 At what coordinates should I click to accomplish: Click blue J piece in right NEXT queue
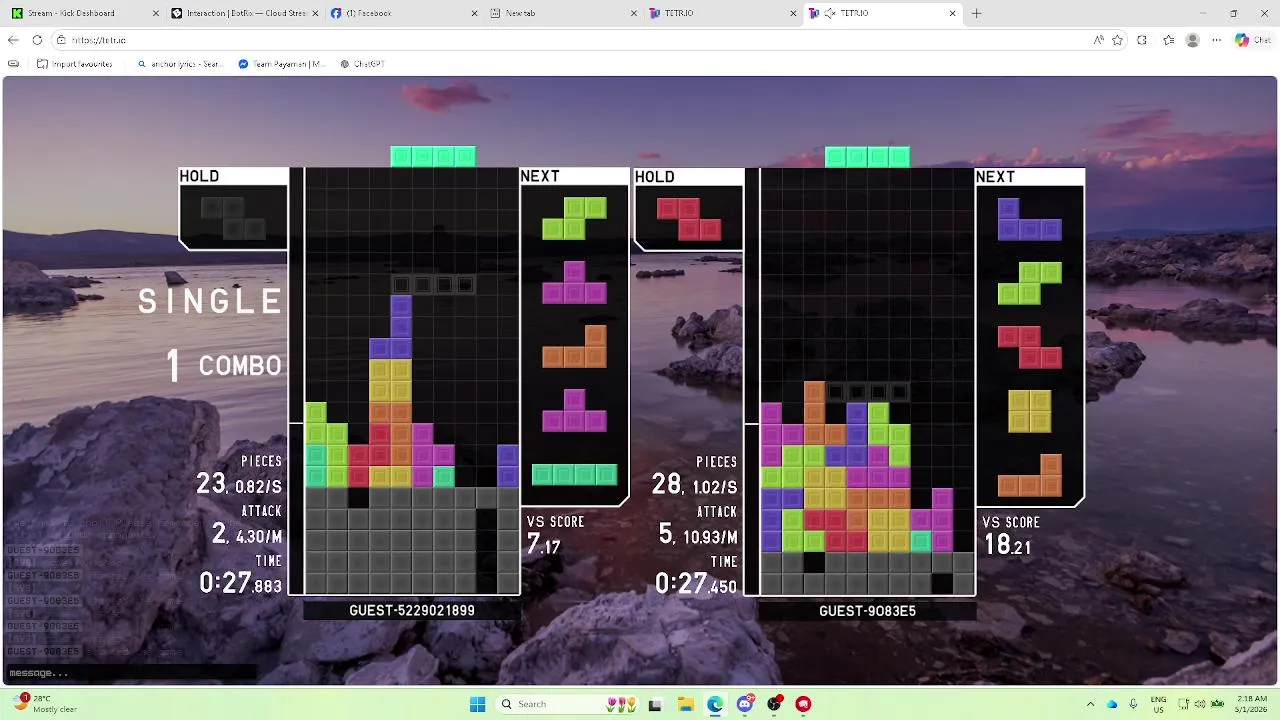[x=1029, y=219]
